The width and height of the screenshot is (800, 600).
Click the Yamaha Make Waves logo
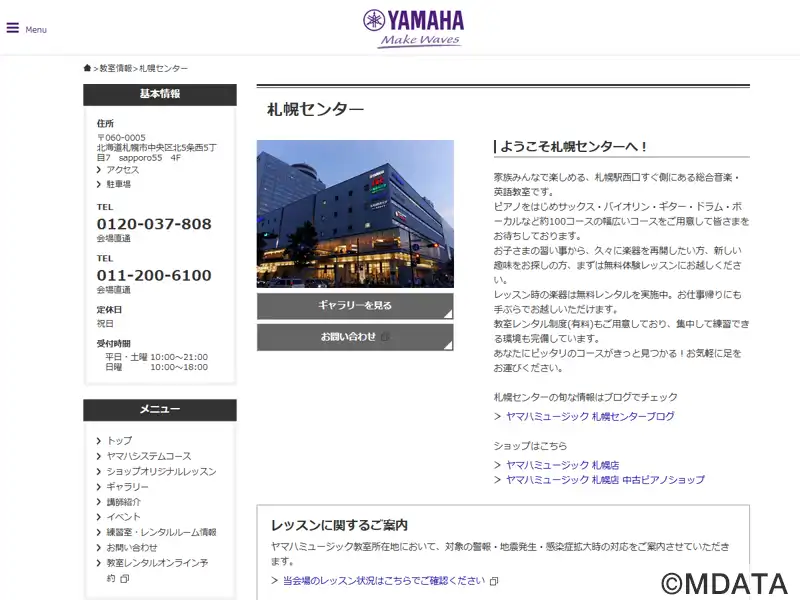[413, 28]
